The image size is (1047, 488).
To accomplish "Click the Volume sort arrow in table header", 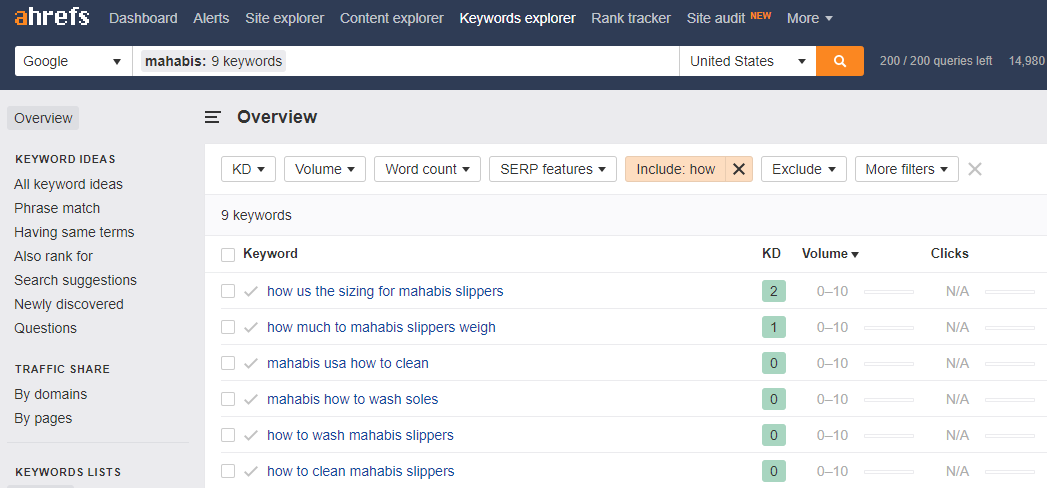I will pyautogui.click(x=855, y=254).
